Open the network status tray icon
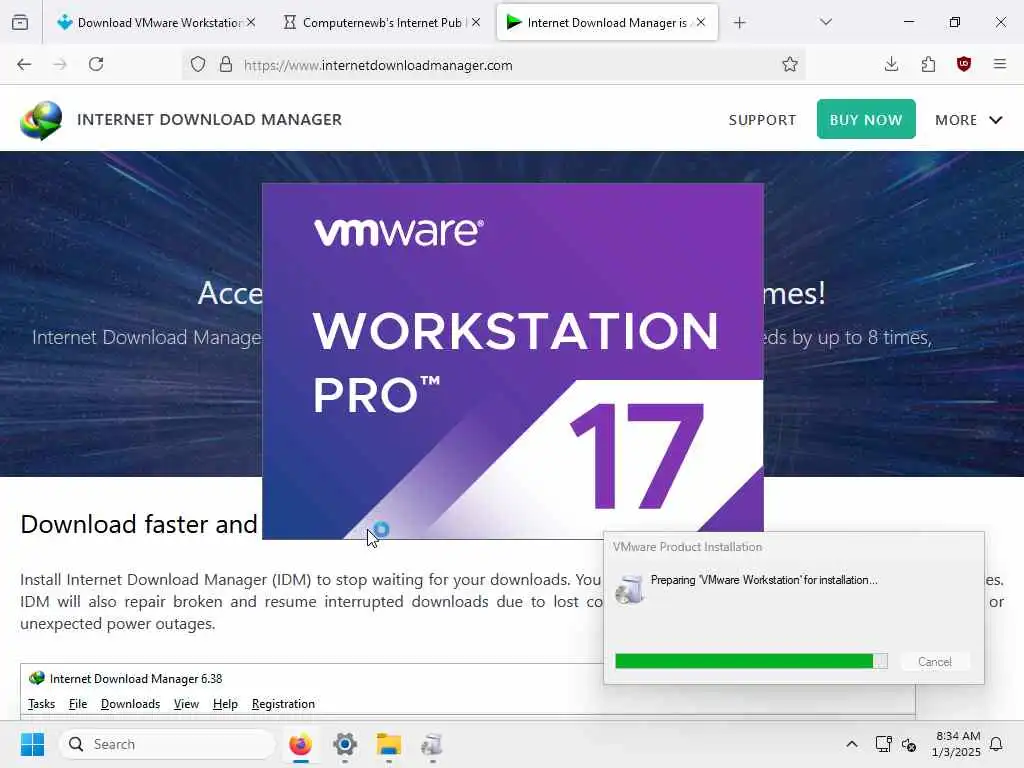Viewport: 1024px width, 768px height. tap(883, 744)
